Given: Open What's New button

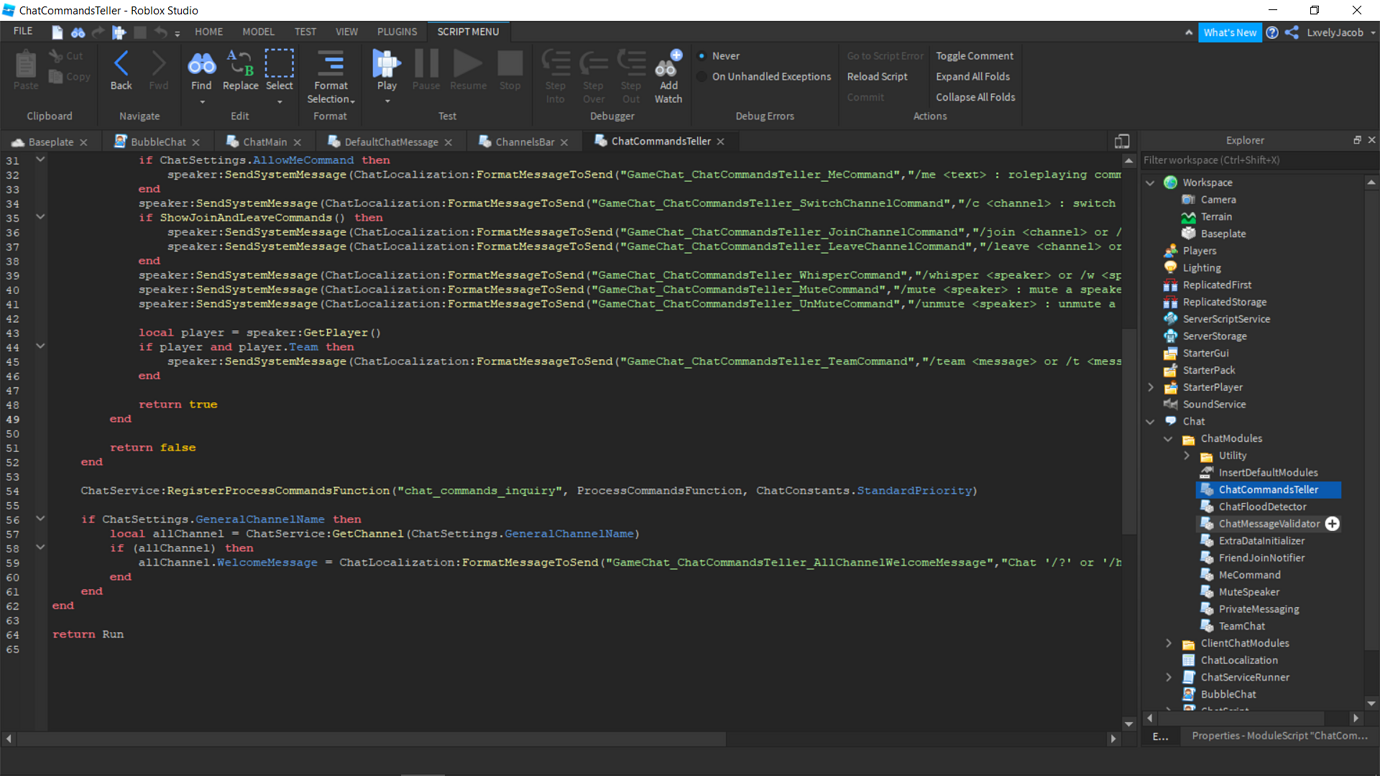Looking at the screenshot, I should click(1229, 32).
